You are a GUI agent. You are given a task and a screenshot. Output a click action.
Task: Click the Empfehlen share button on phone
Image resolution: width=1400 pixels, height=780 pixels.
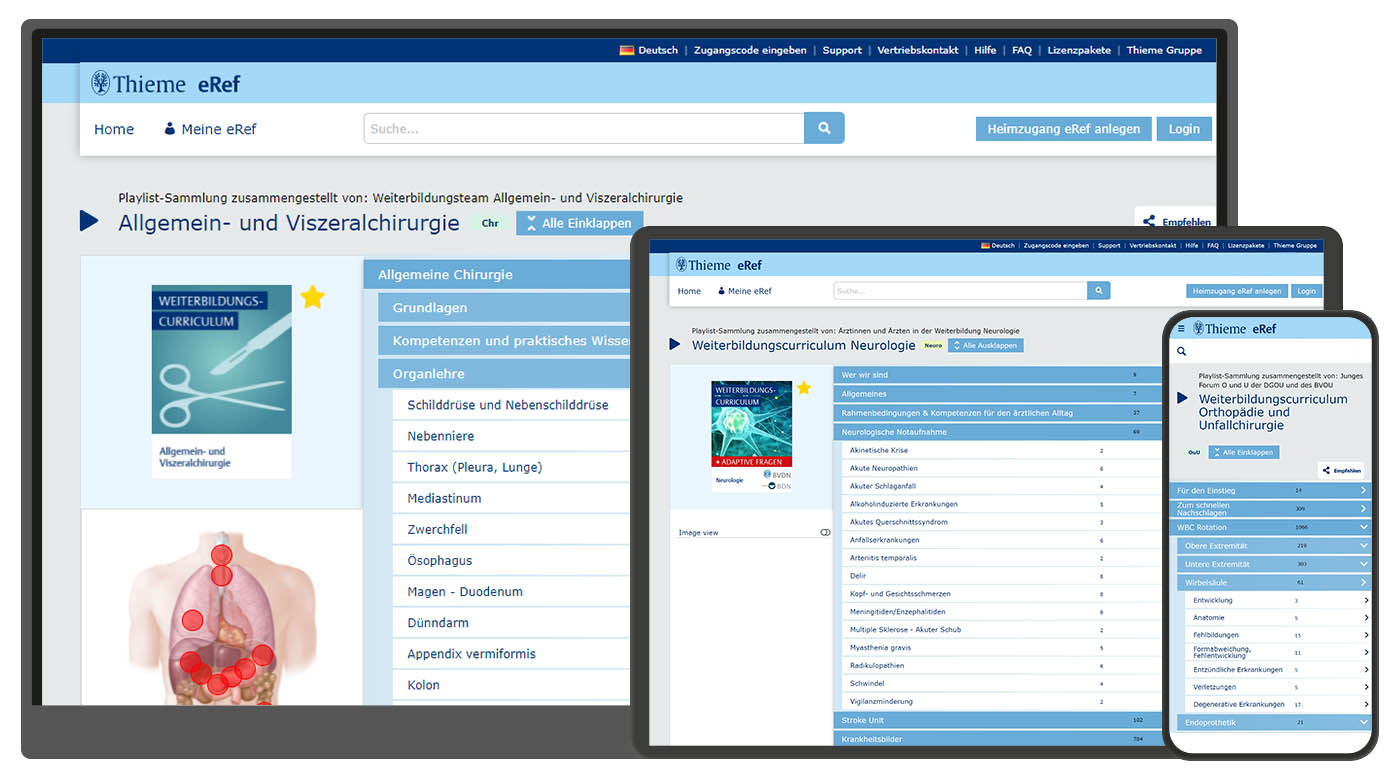click(x=1341, y=470)
